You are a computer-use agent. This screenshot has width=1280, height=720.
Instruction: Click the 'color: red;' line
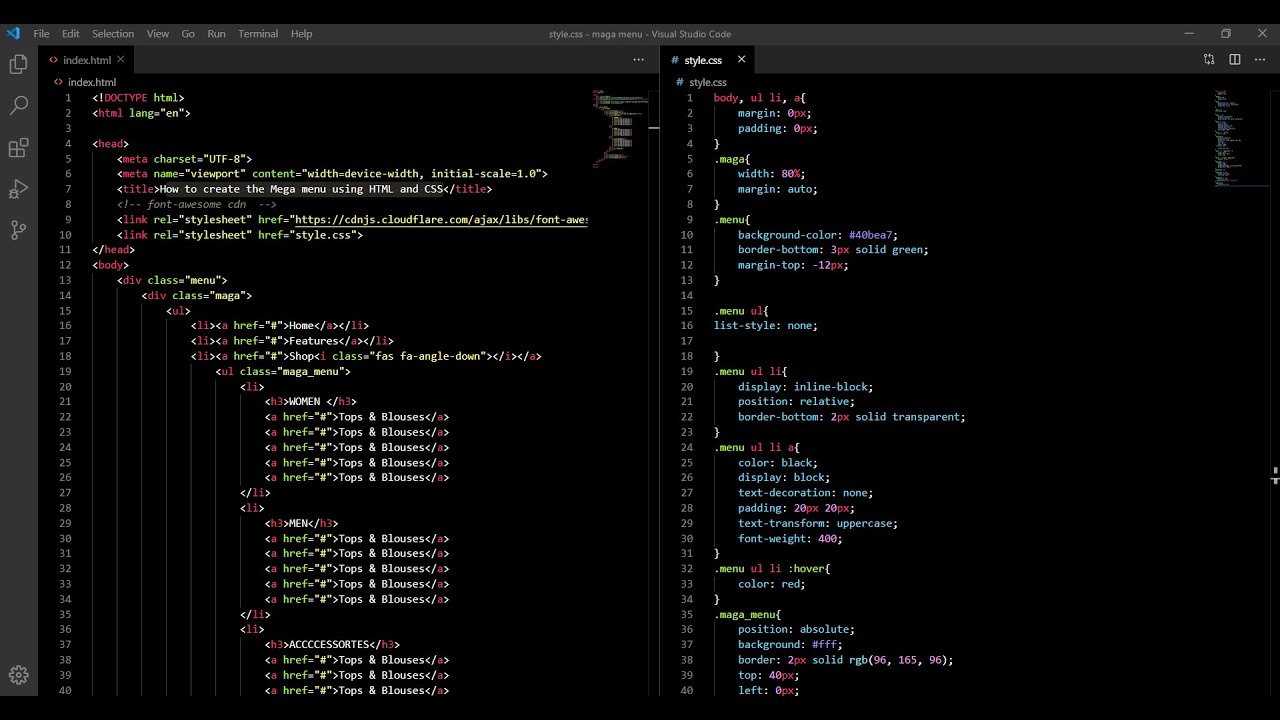[771, 584]
